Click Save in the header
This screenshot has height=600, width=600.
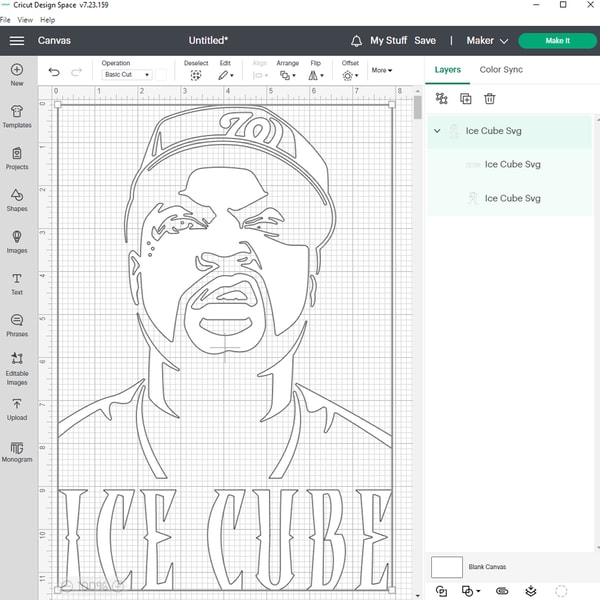pos(425,41)
